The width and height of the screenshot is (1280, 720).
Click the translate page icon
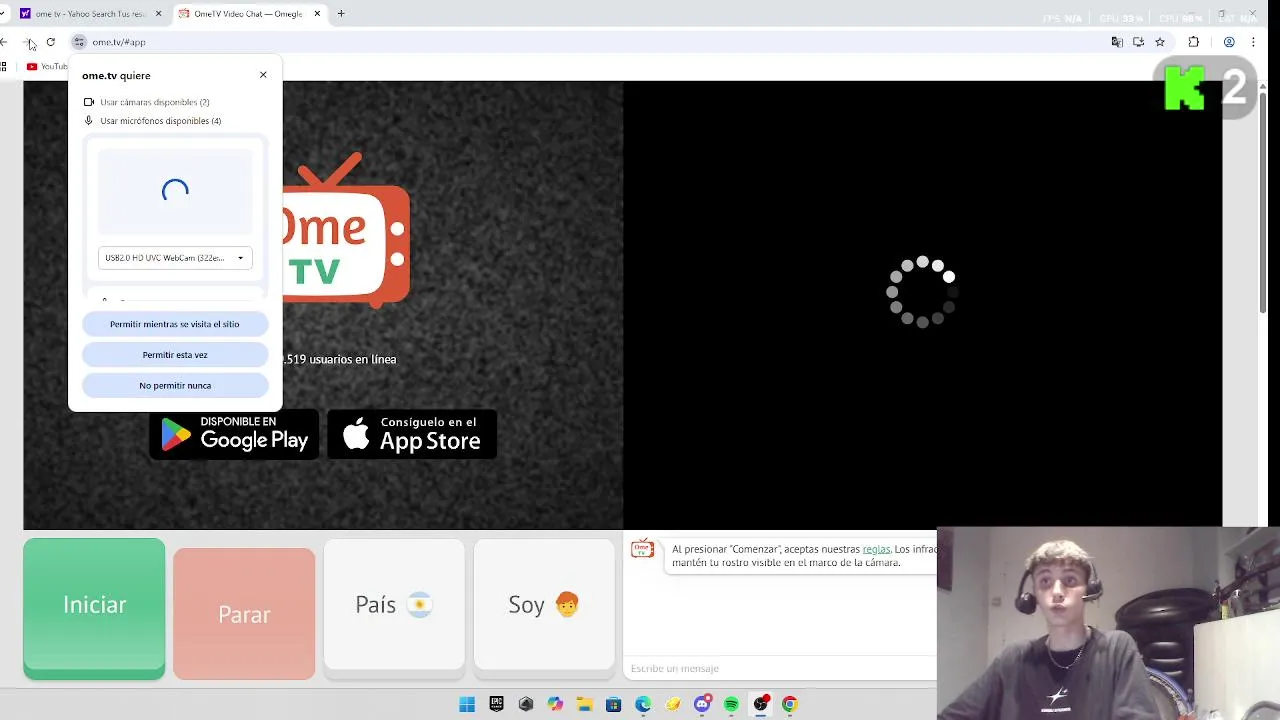click(1117, 42)
